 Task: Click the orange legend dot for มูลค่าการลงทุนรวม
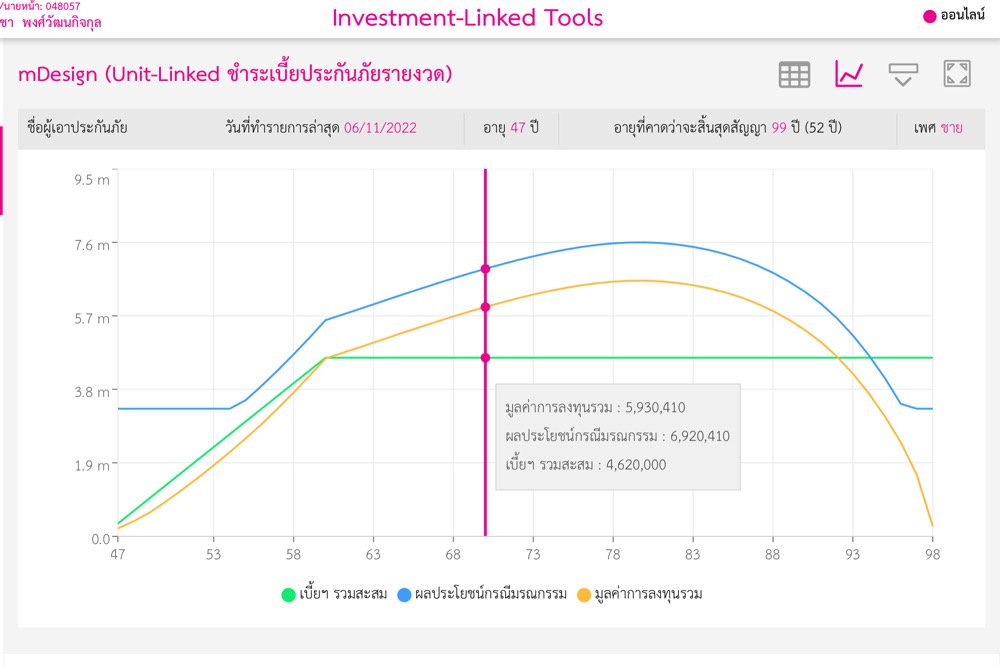point(585,595)
